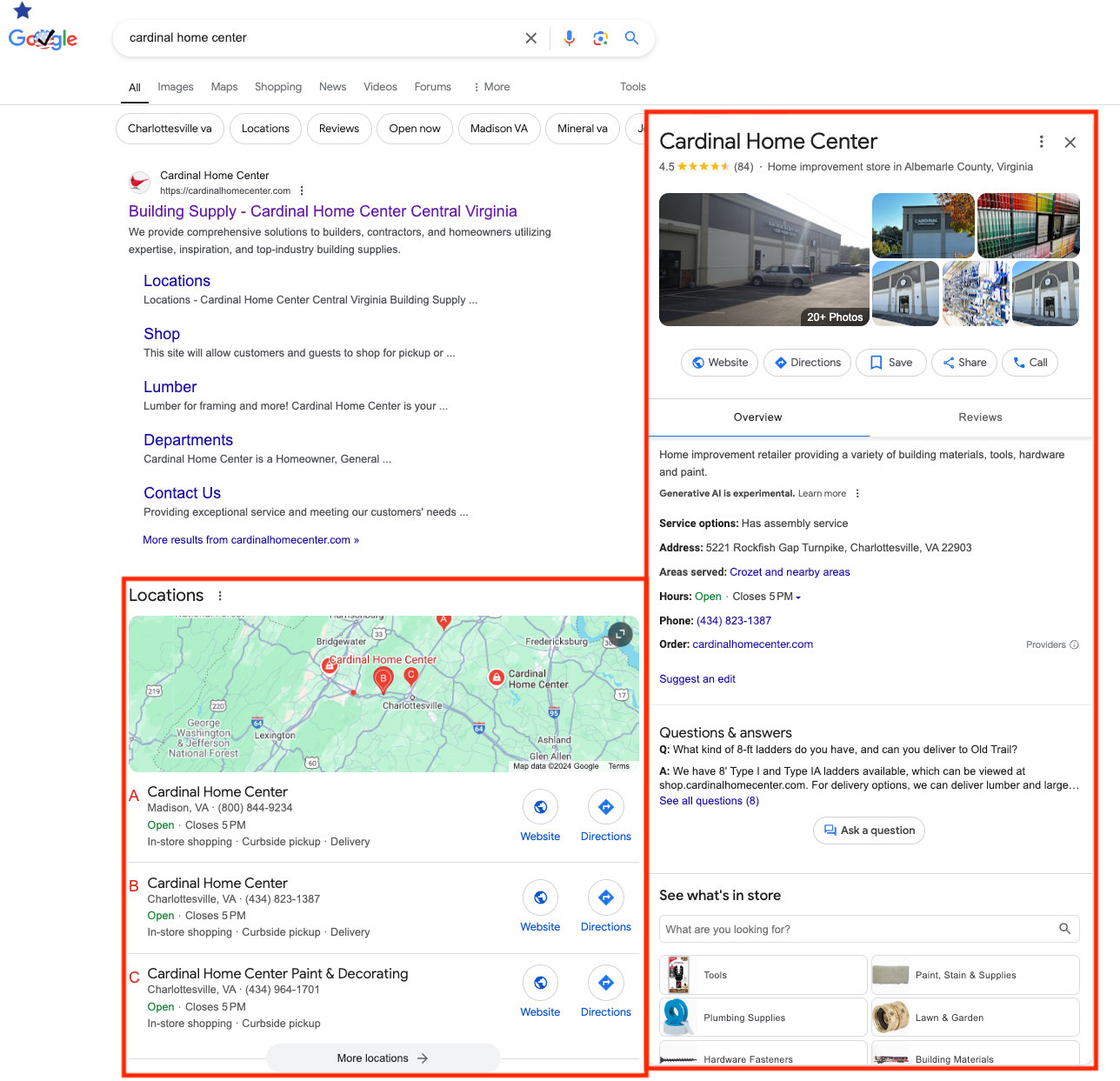This screenshot has height=1081, width=1120.
Task: Open the Contact Us sitelink
Action: click(x=183, y=493)
